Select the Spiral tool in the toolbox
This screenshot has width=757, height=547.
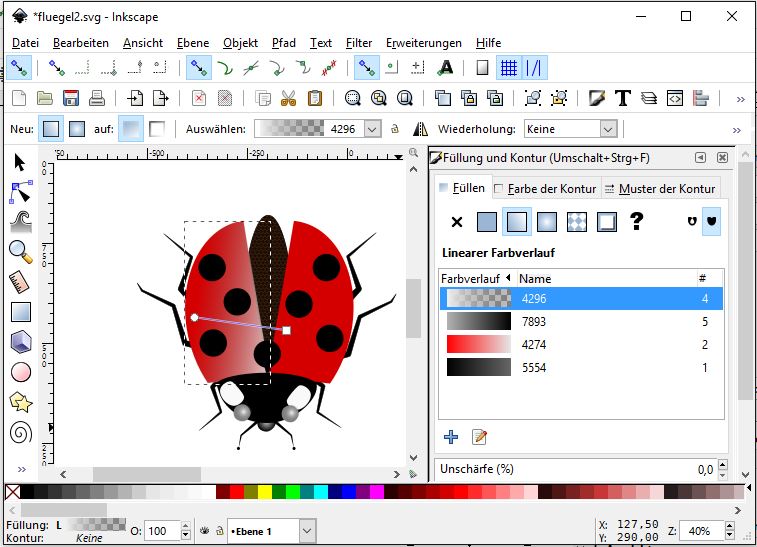pyautogui.click(x=20, y=432)
